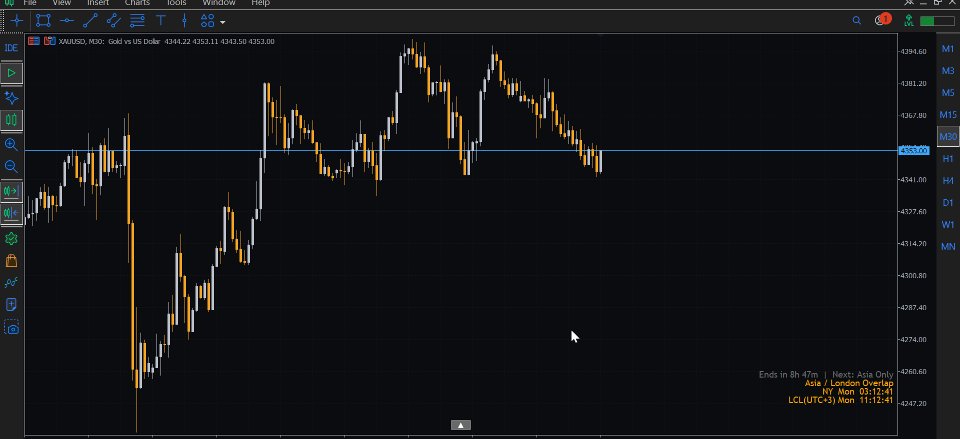Click the 4394.60 price scale value
This screenshot has height=439, width=960.
tap(913, 51)
